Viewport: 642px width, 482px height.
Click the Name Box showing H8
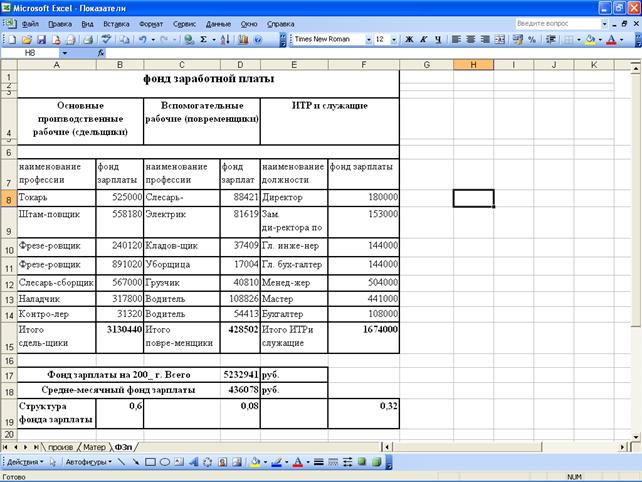(30, 53)
